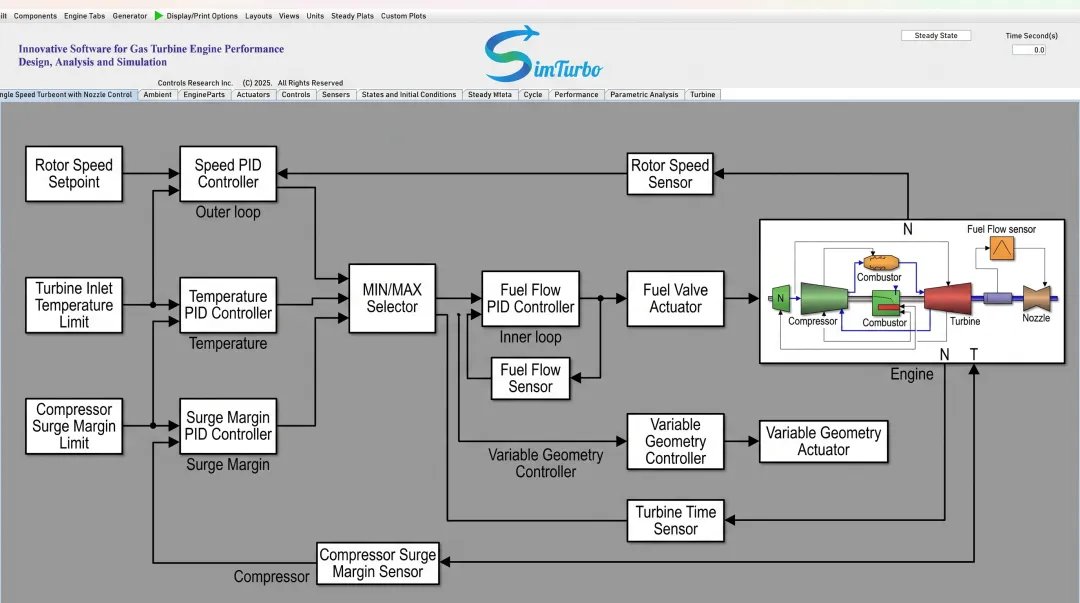Click the 'Engine' label below diagram
The width and height of the screenshot is (1080, 603).
pos(912,374)
